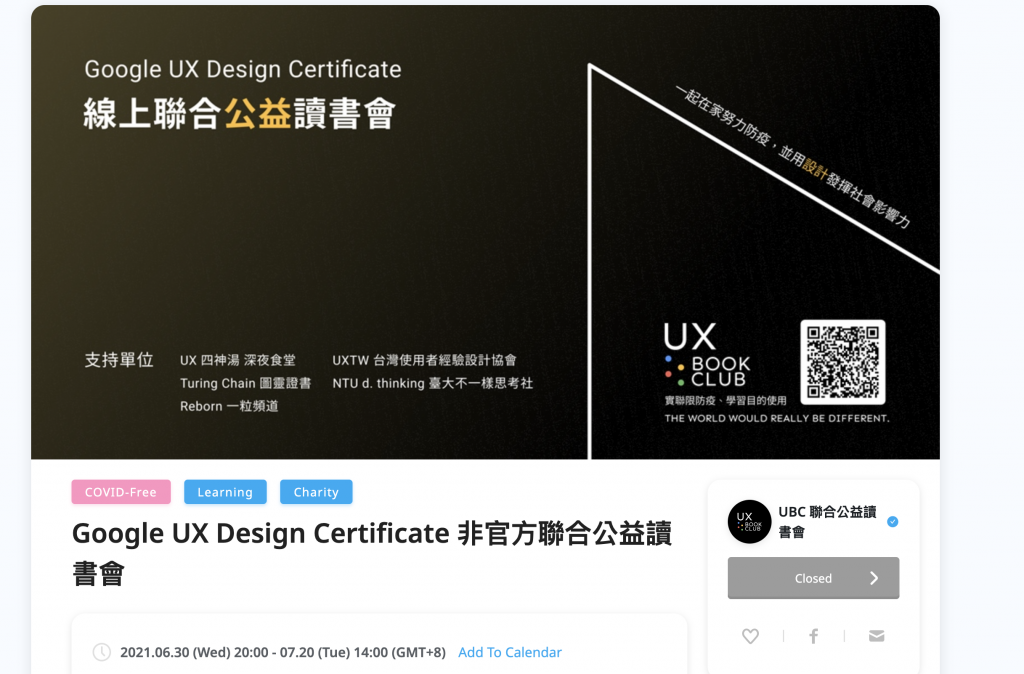Image resolution: width=1024 pixels, height=674 pixels.
Task: Click the QR code in banner
Action: (x=843, y=362)
